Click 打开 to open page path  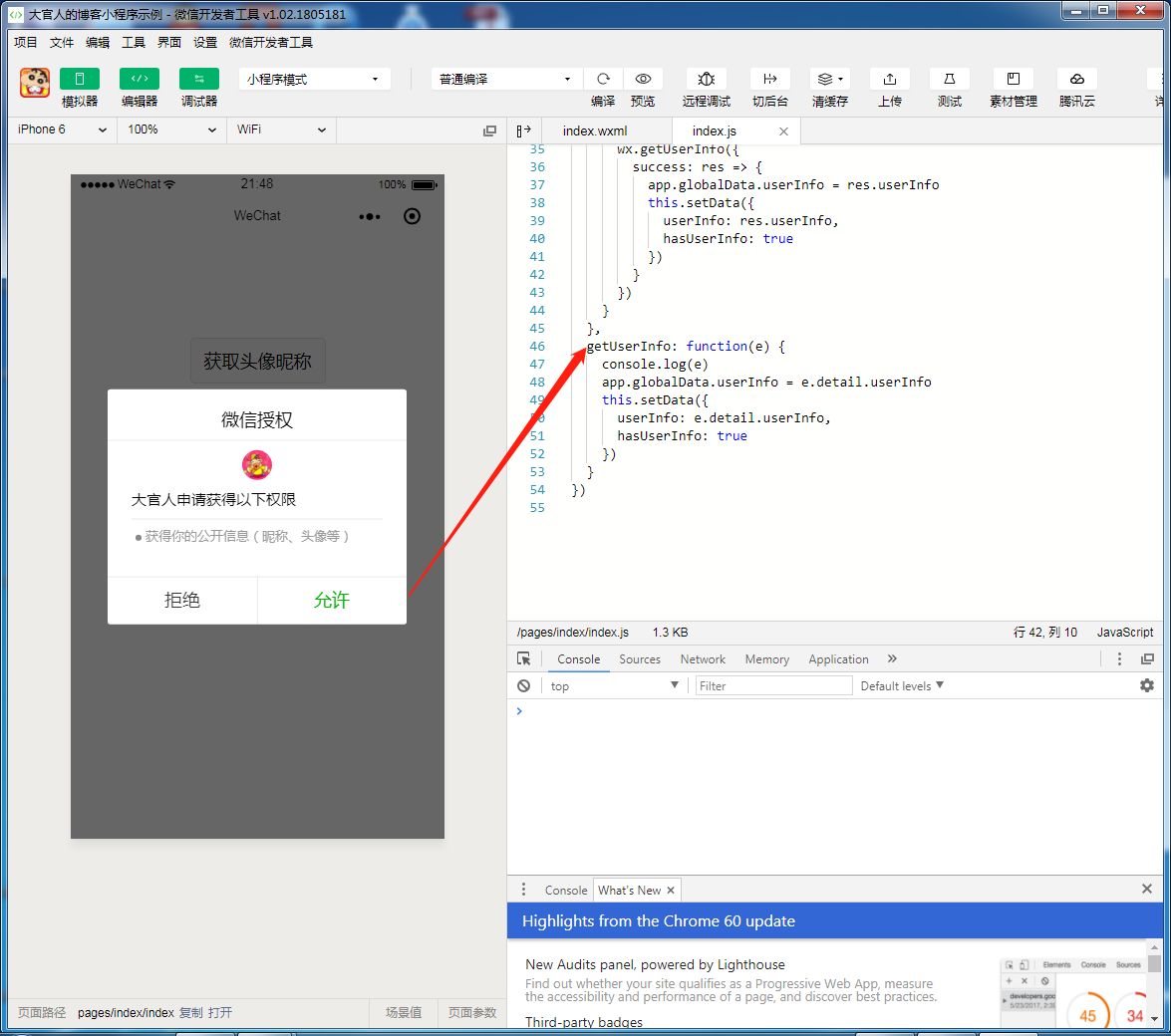point(220,1013)
